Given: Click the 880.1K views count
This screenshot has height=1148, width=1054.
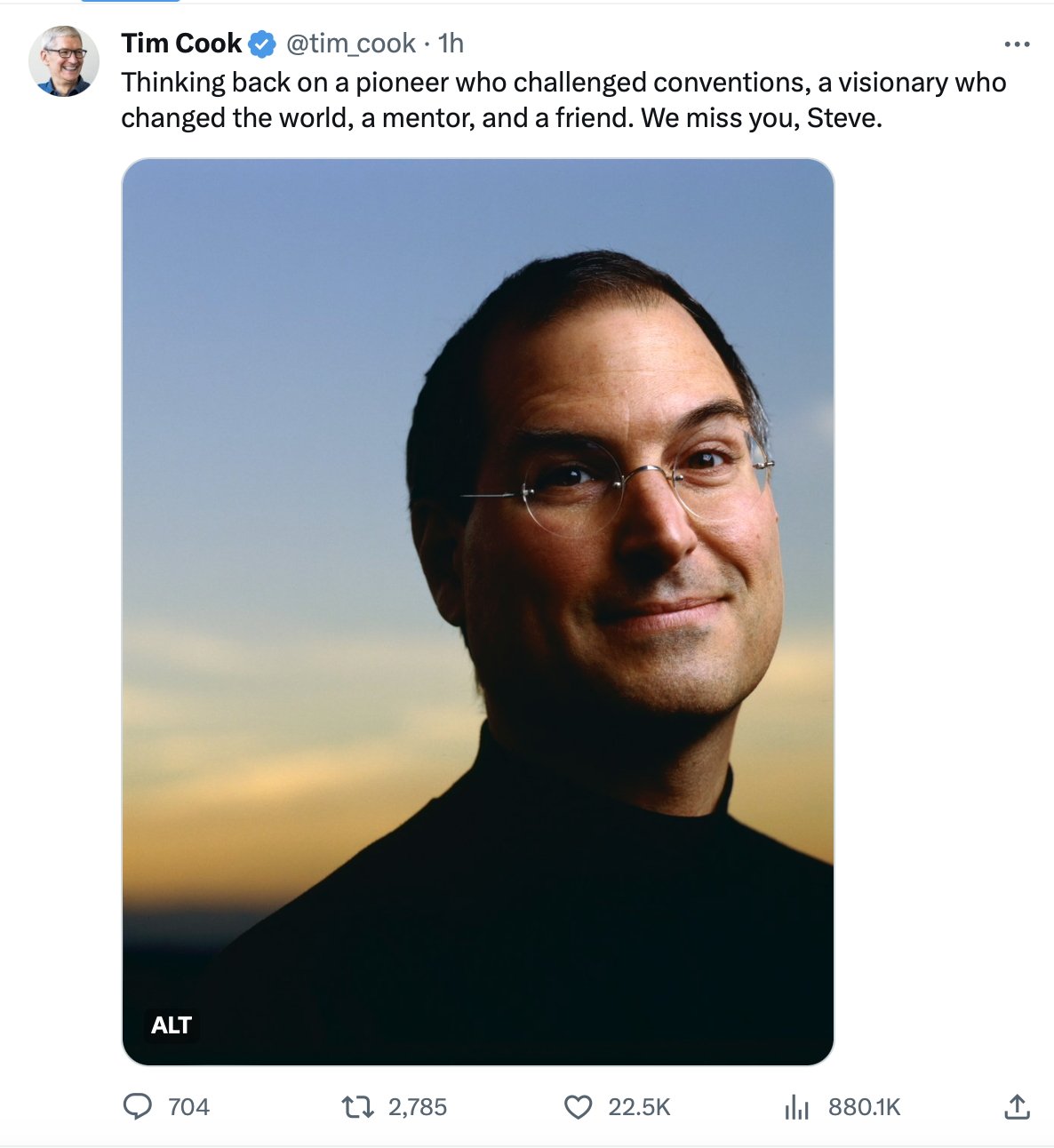Looking at the screenshot, I should [864, 1107].
